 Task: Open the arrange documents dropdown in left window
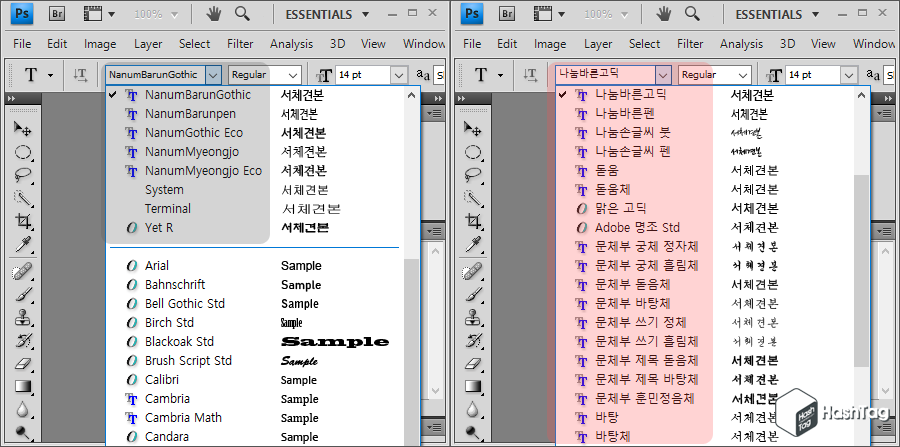[x=99, y=14]
